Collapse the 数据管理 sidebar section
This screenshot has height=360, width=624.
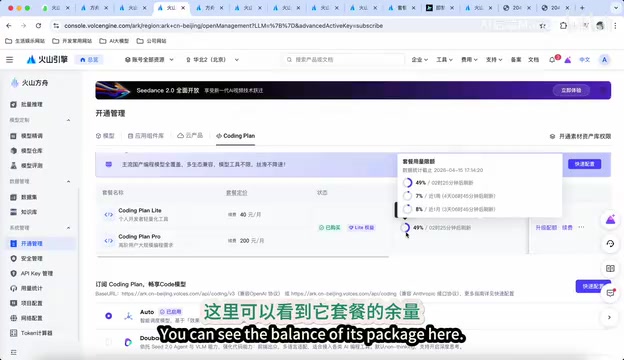68,181
